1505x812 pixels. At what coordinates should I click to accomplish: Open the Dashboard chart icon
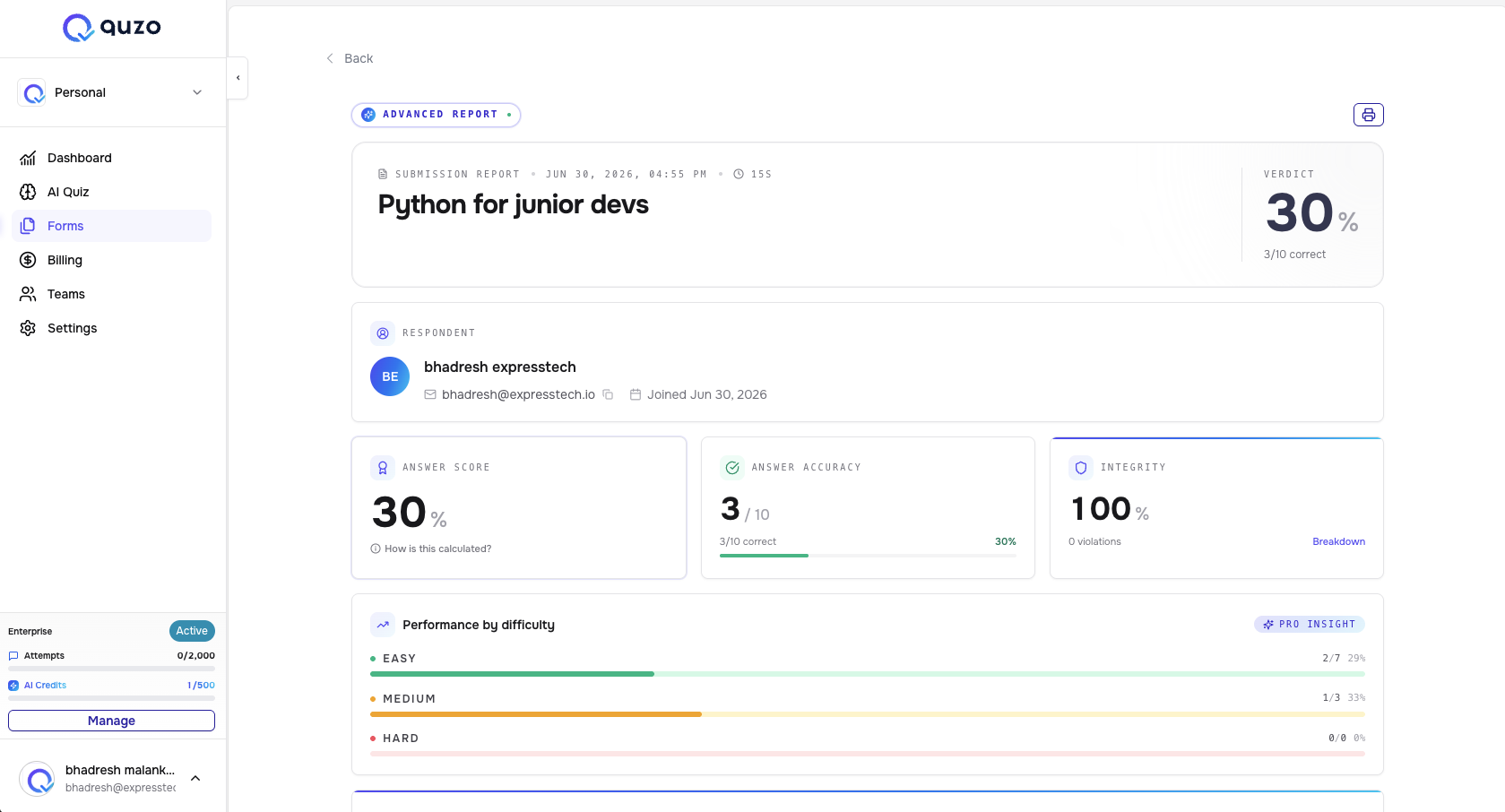(28, 158)
